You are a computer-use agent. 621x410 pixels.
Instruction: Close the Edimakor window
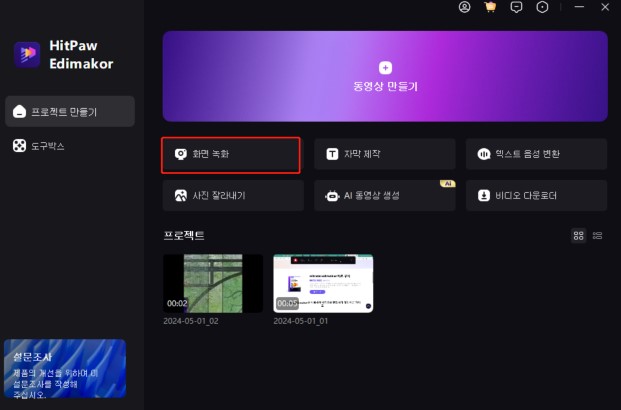[605, 7]
